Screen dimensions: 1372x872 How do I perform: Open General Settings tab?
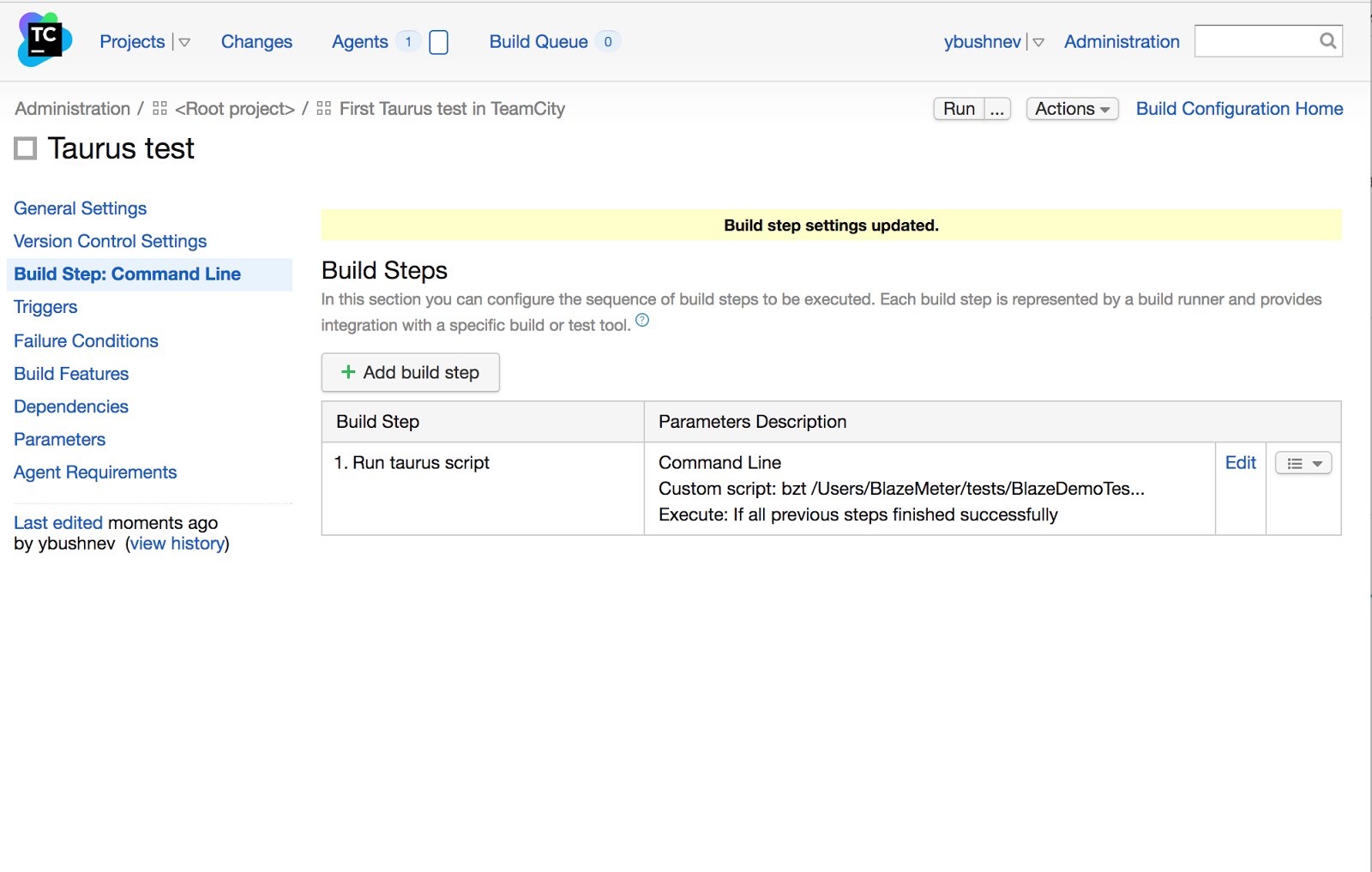pos(80,208)
